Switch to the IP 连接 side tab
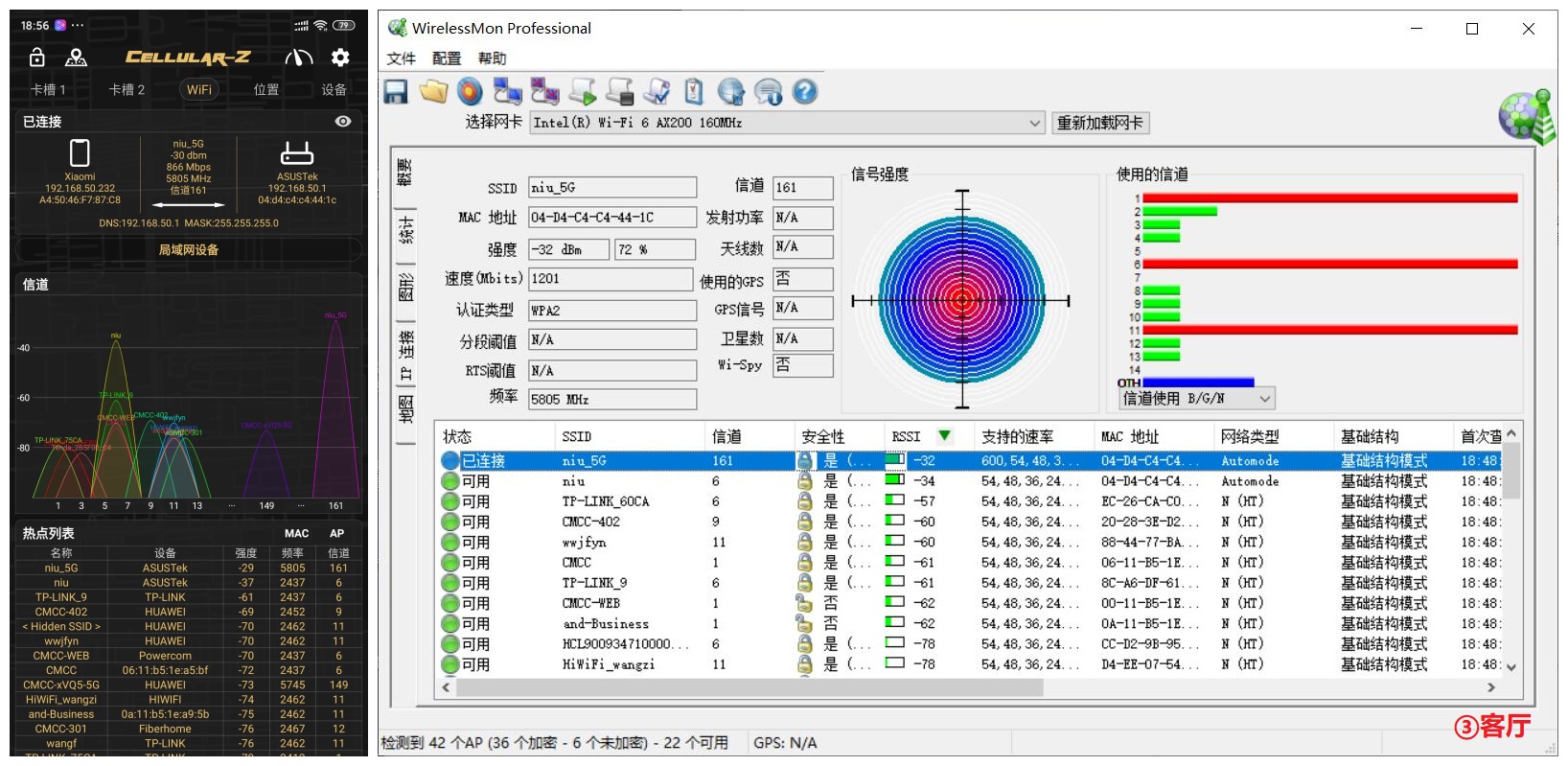Image resolution: width=1568 pixels, height=766 pixels. click(405, 353)
